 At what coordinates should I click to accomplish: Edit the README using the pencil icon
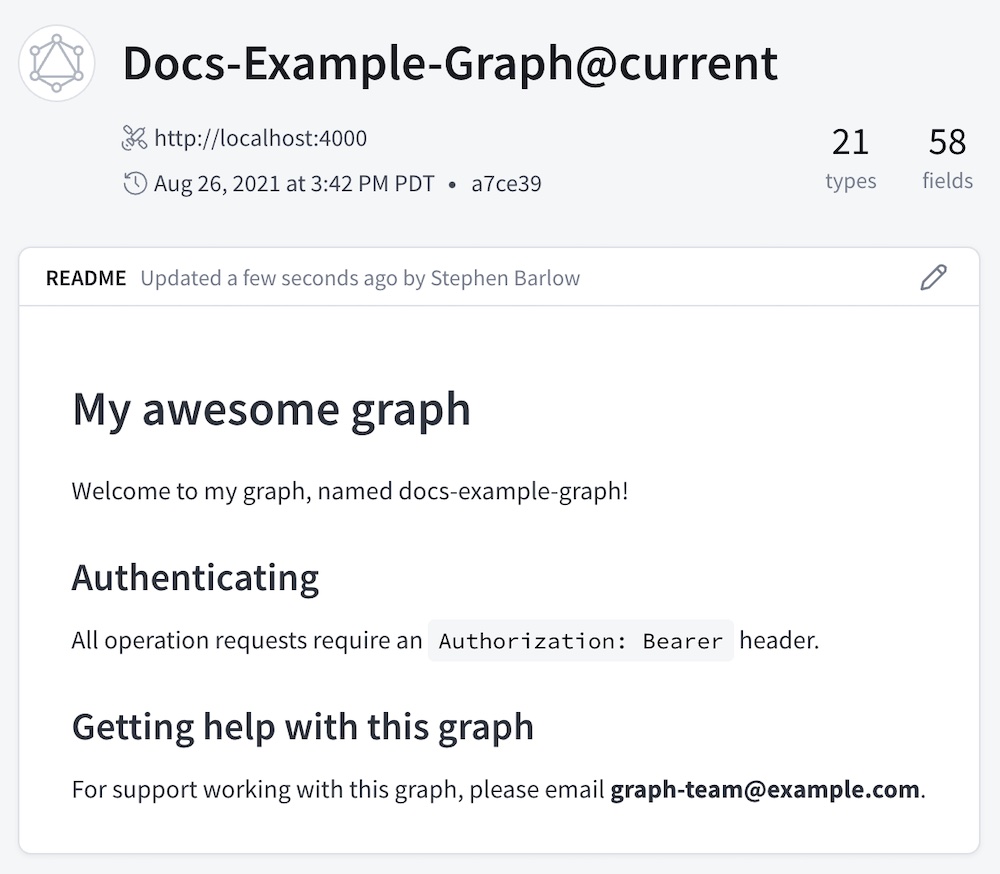[932, 277]
